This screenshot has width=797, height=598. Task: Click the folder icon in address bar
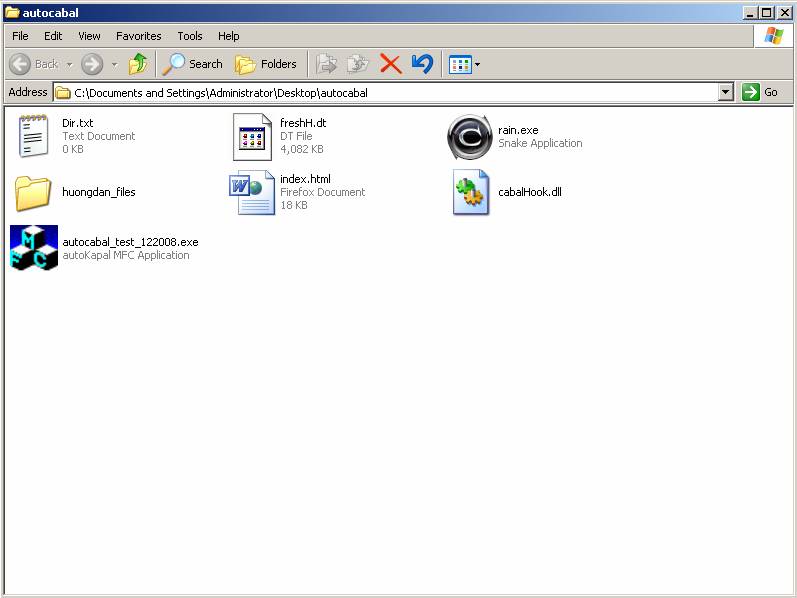tap(63, 93)
